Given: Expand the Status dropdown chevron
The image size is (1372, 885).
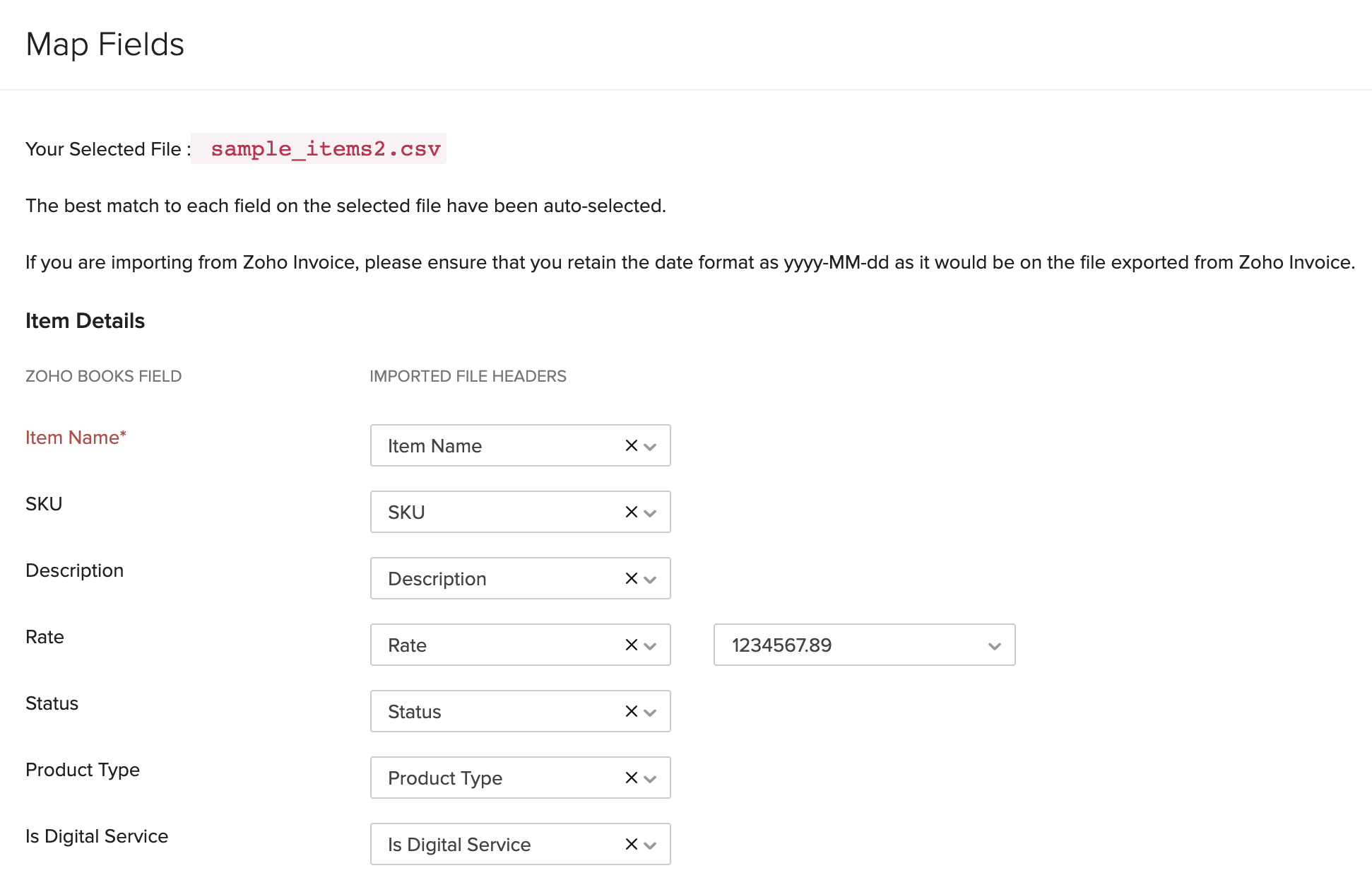Looking at the screenshot, I should (x=651, y=713).
